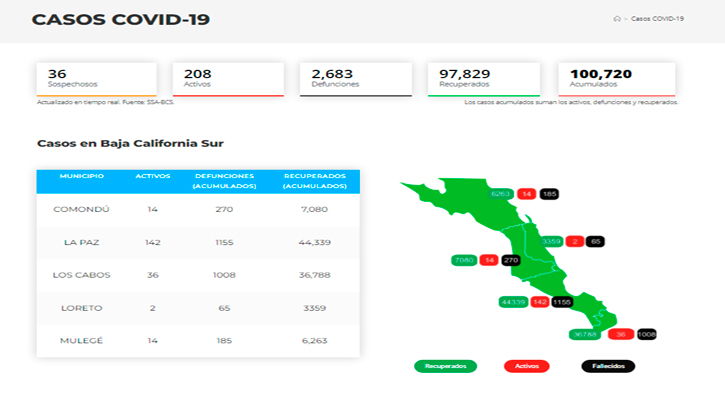The height and width of the screenshot is (400, 725).
Task: Click red 142 badge on the map
Action: (x=540, y=302)
